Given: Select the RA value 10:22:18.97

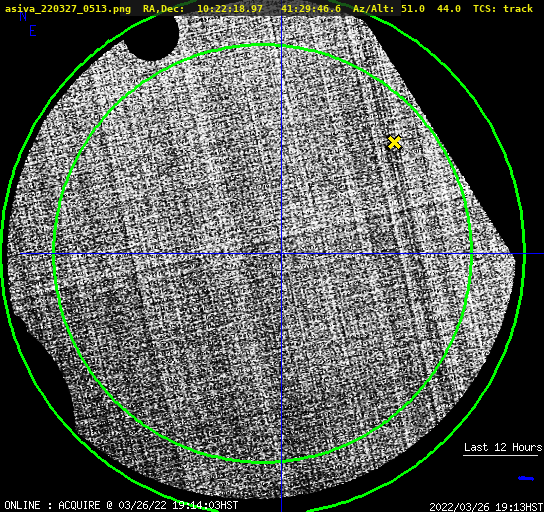Looking at the screenshot, I should (230, 9).
